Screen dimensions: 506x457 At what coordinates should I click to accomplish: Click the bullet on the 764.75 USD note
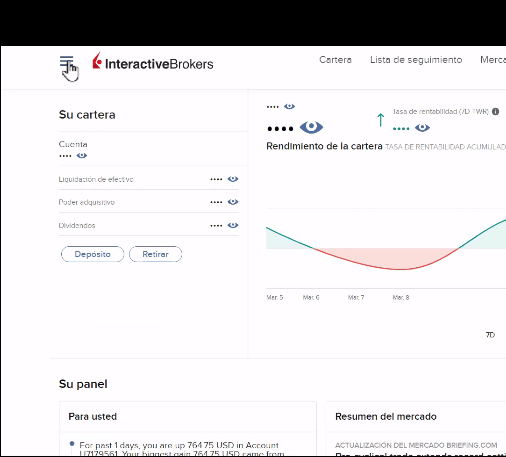(72, 444)
